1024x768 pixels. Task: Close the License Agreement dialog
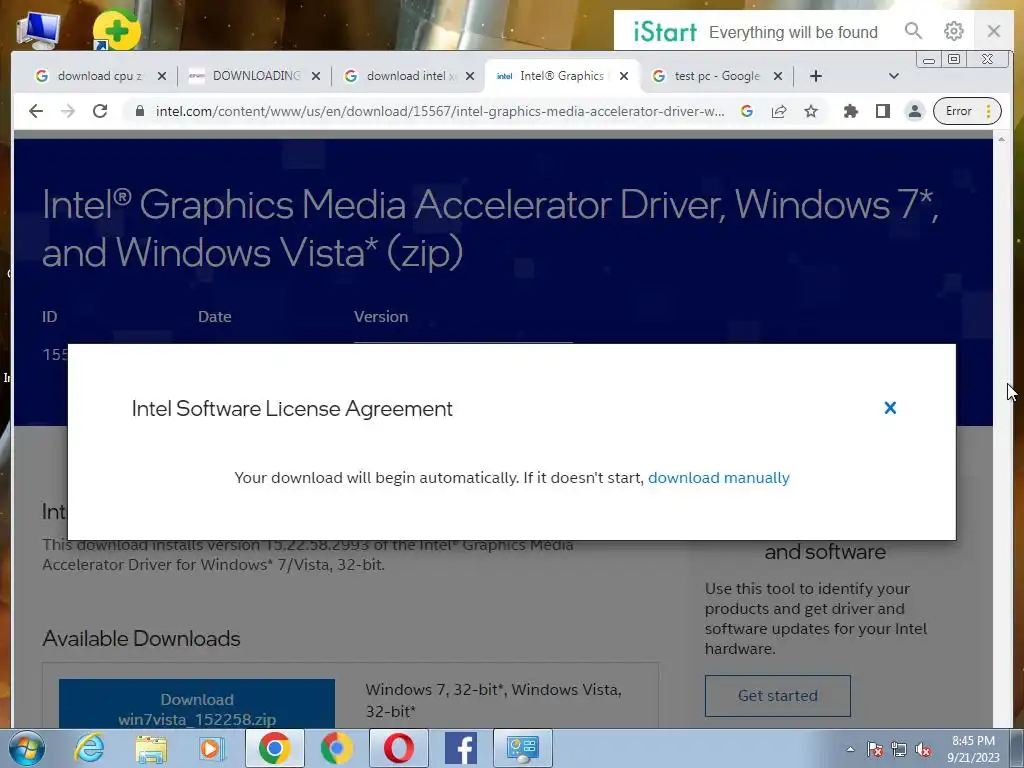pos(889,408)
